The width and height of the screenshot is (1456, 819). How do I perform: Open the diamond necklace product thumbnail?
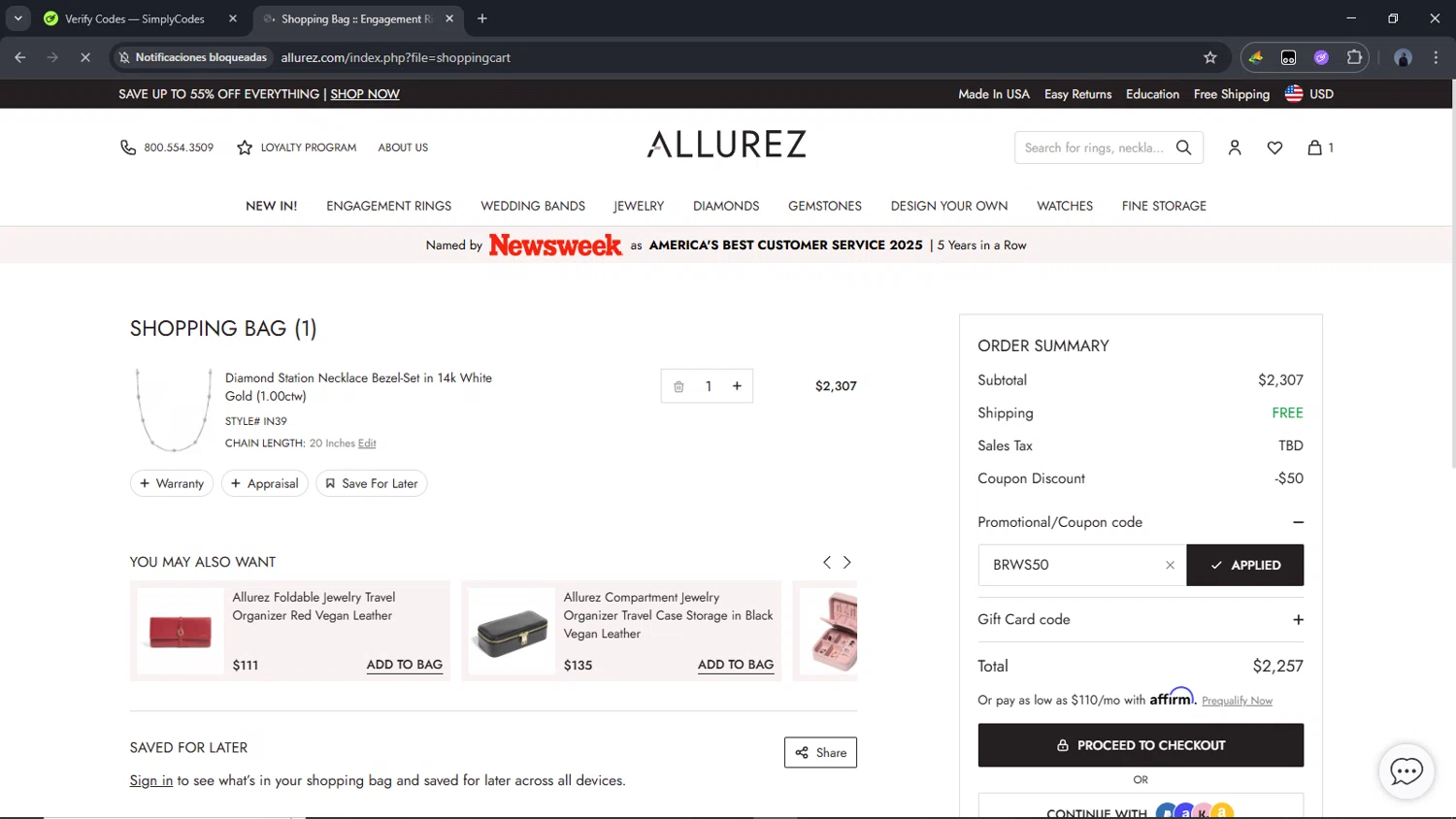tap(174, 409)
